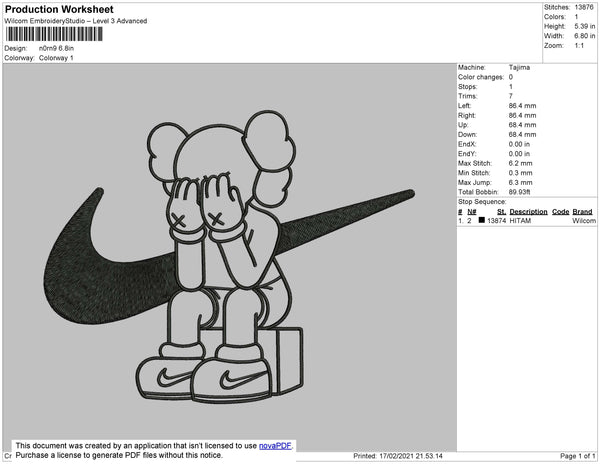
Task: Select the 'Page 1 of 1' footer text
Action: pyautogui.click(x=578, y=456)
